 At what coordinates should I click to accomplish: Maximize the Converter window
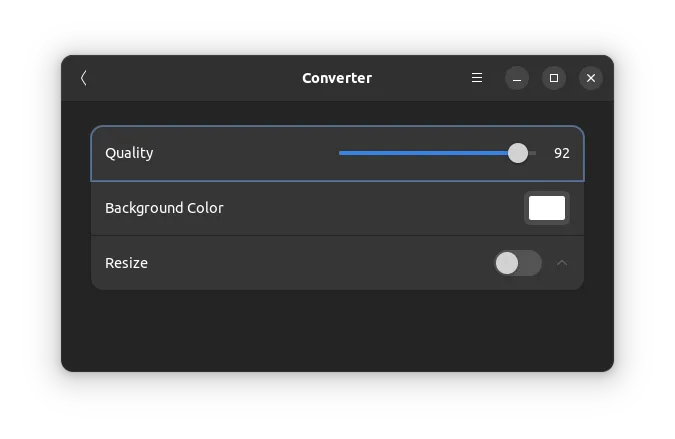coord(554,78)
